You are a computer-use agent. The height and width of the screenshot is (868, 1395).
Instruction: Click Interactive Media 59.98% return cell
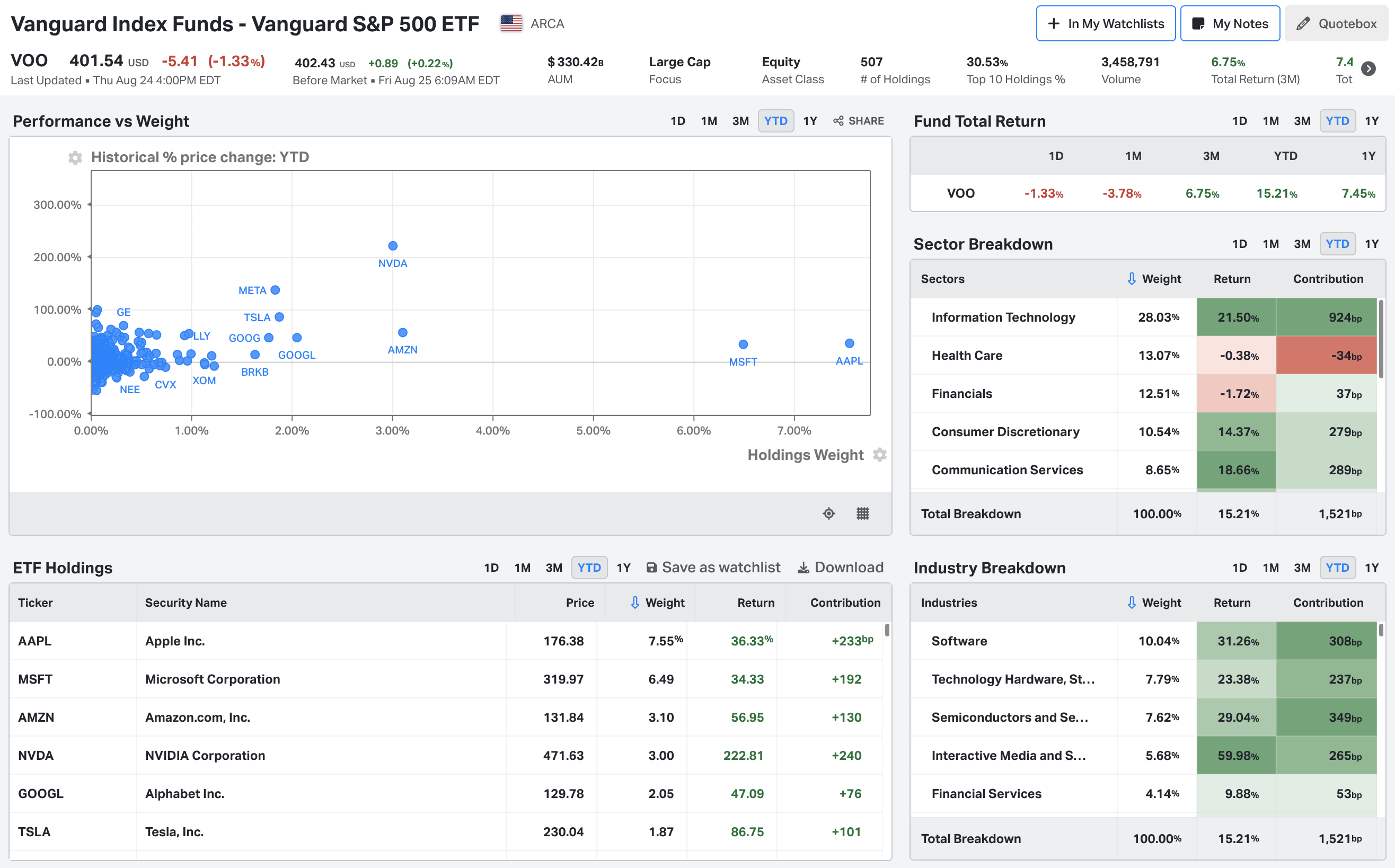(1237, 756)
